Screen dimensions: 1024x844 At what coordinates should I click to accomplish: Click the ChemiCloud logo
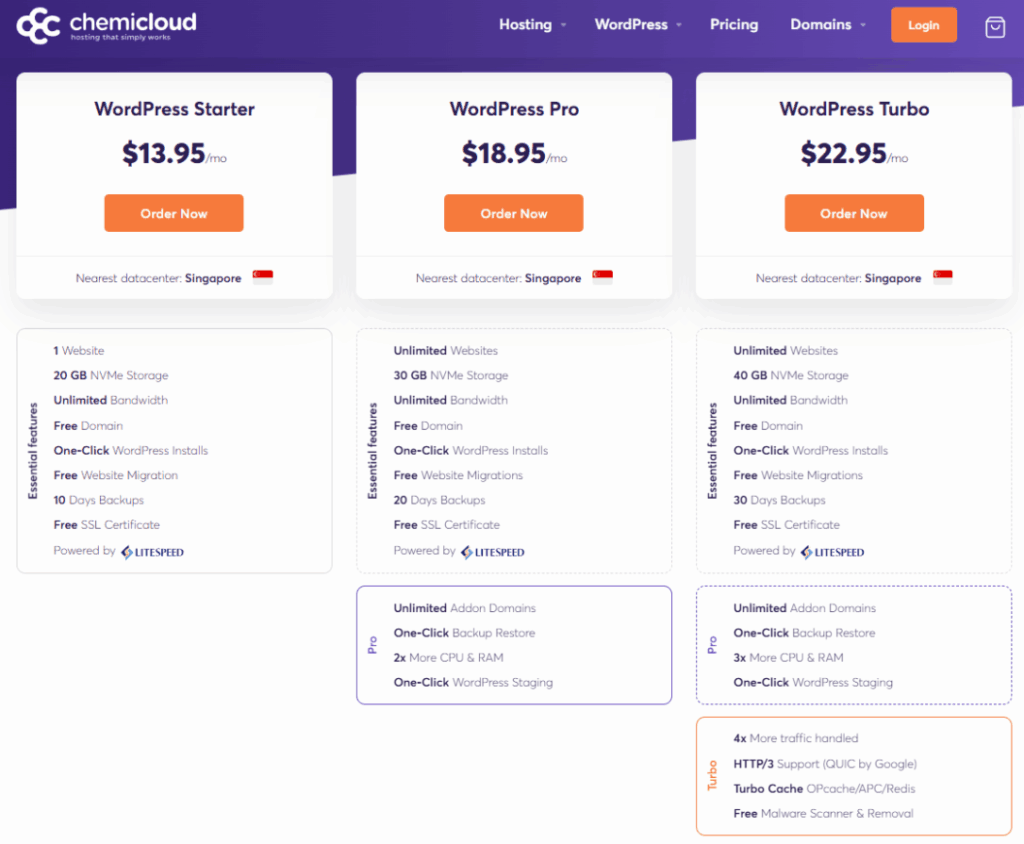point(107,25)
